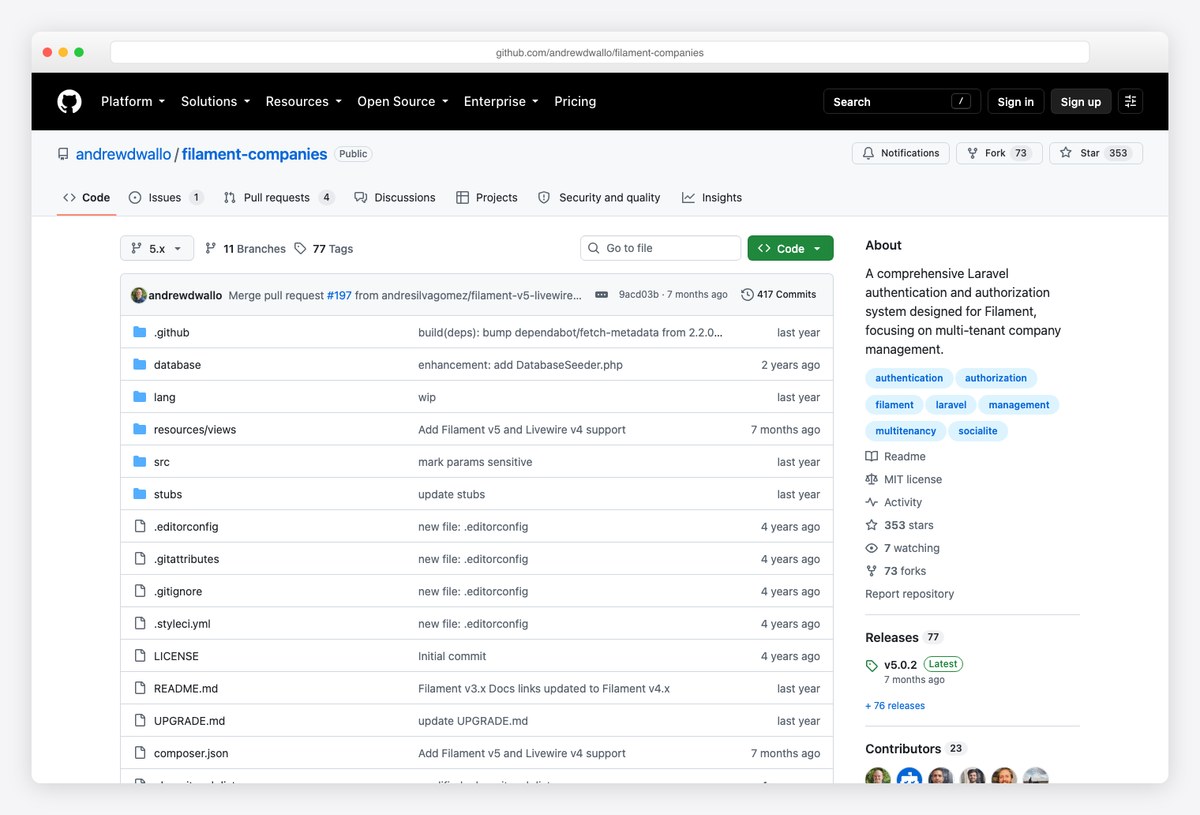Click the star icon beside 353 stars
This screenshot has width=1200, height=815.
(872, 525)
